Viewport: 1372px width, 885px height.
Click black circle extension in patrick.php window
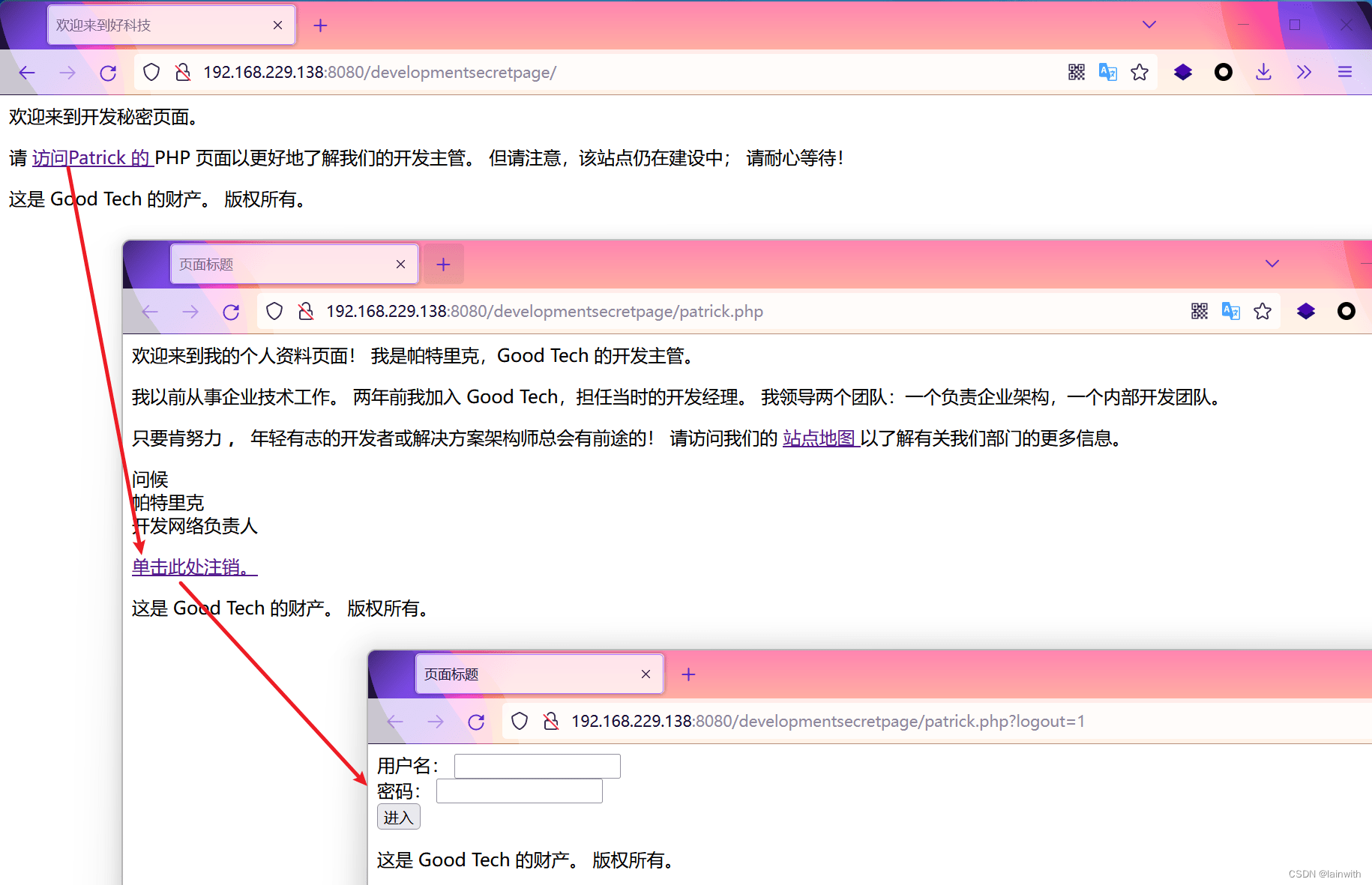1347,311
